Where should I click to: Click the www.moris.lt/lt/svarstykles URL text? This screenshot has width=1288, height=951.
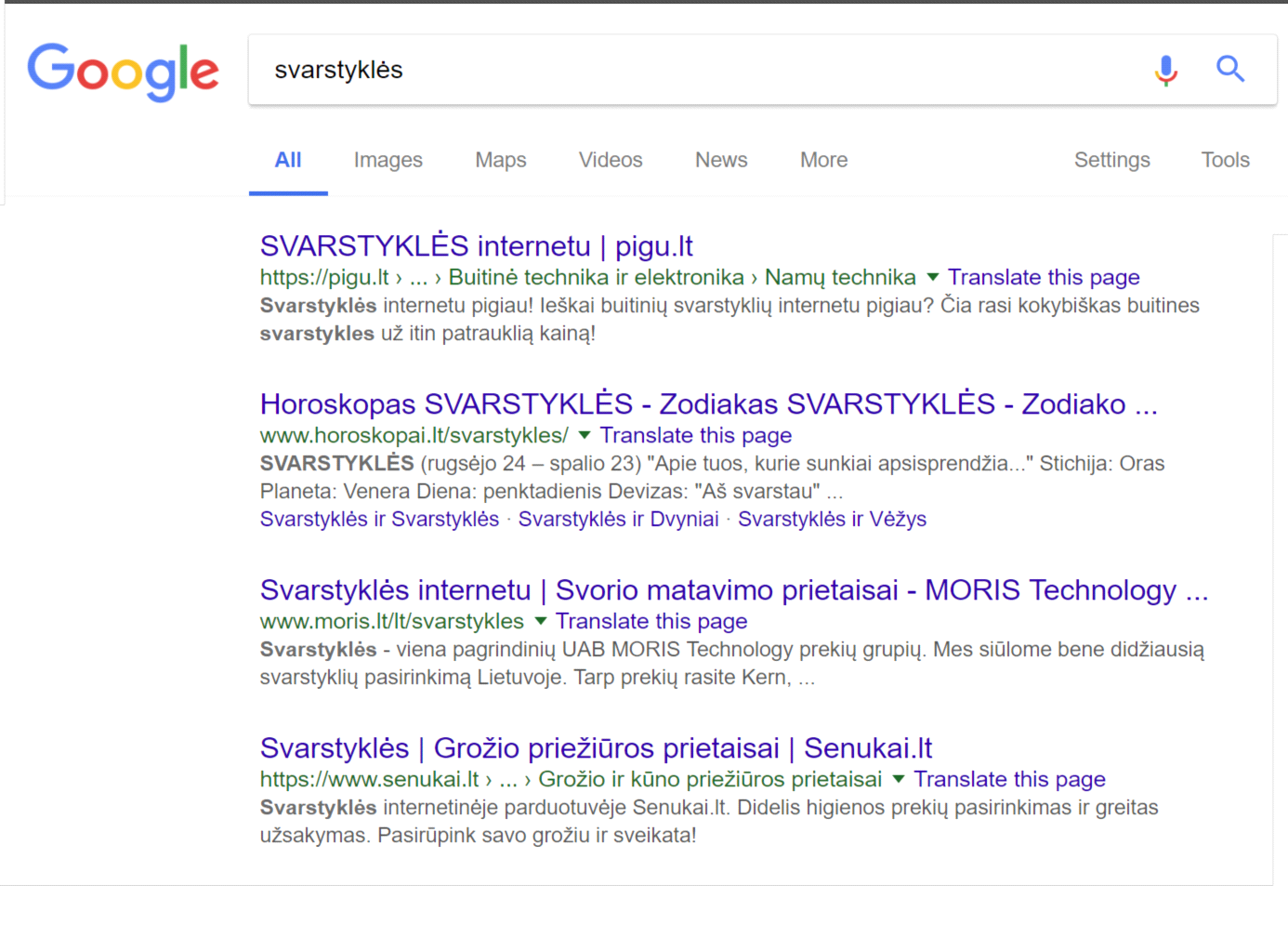(x=392, y=621)
